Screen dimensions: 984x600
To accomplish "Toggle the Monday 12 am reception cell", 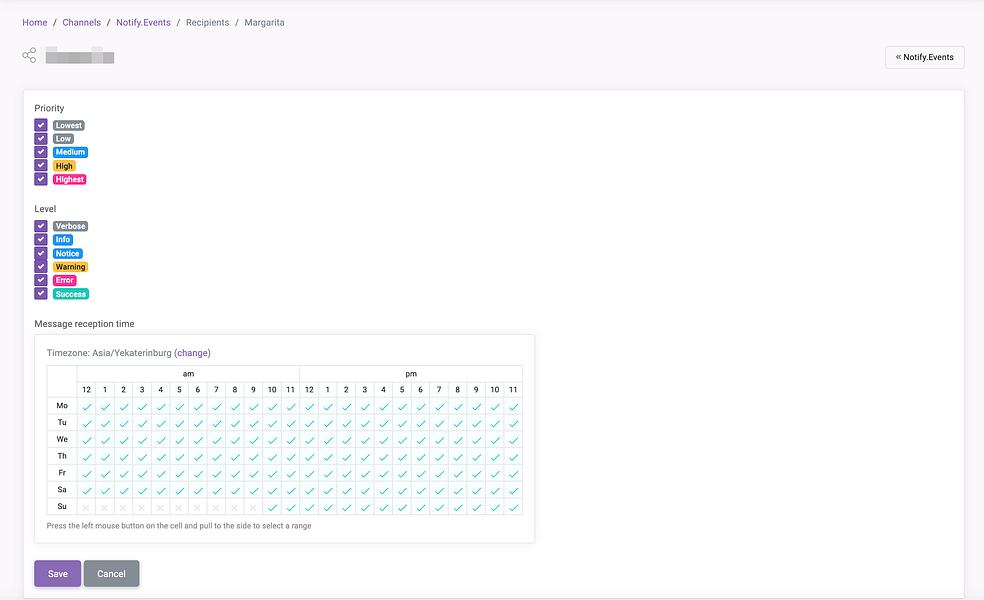I will tap(86, 406).
